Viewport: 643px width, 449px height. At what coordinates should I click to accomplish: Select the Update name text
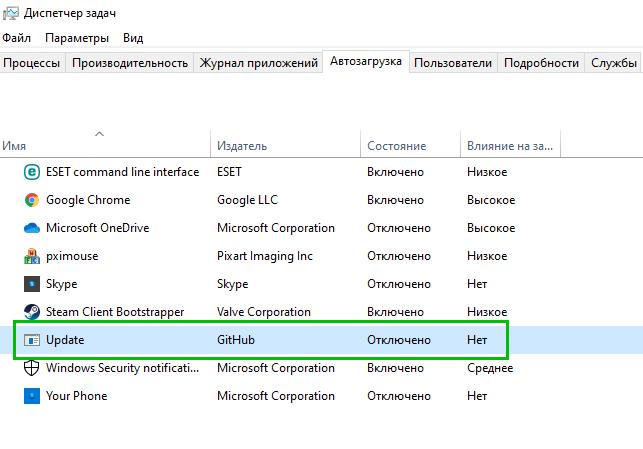pos(65,340)
